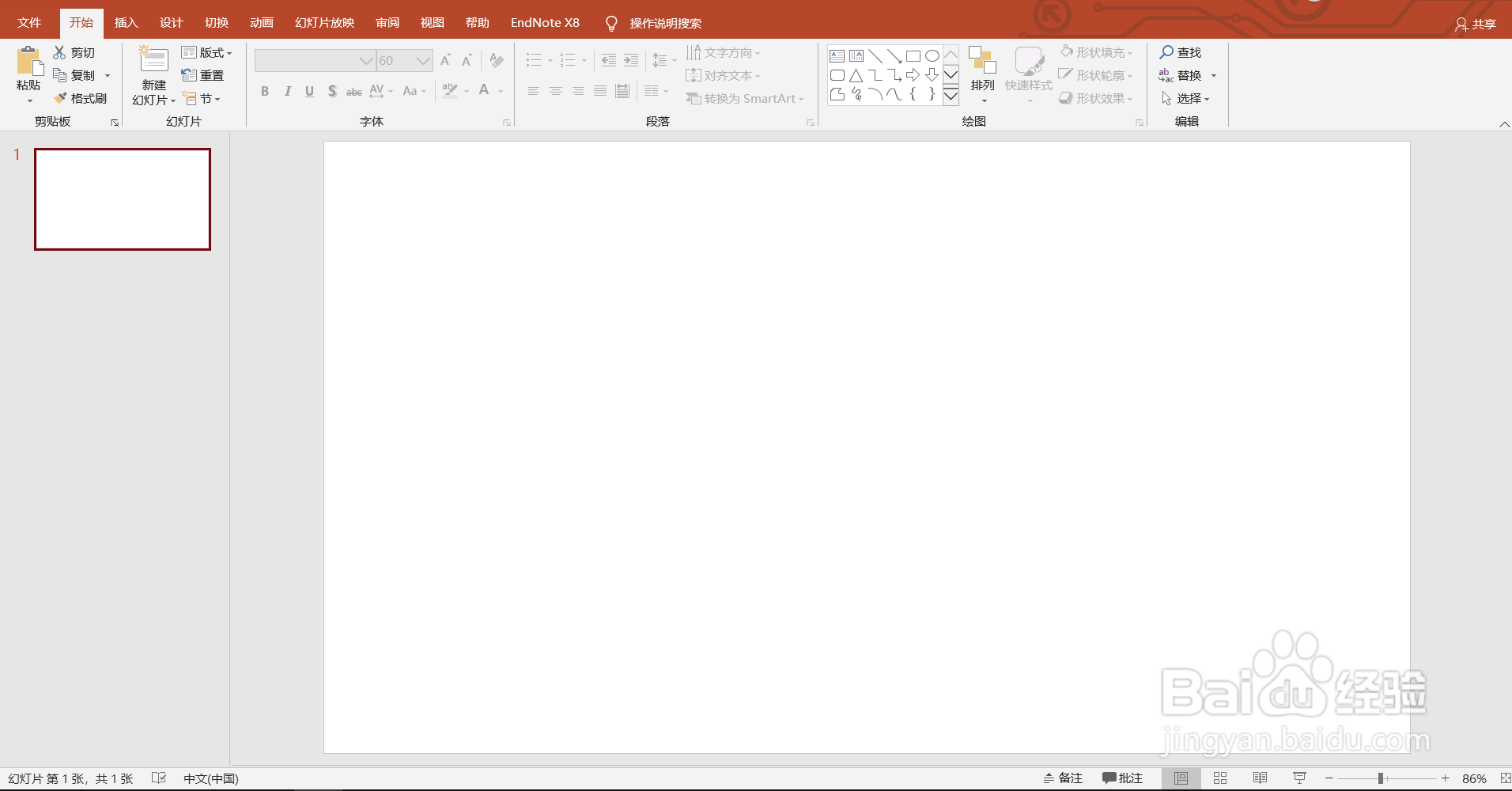Open the font size 60 dropdown
Viewport: 1512px width, 791px height.
[x=423, y=61]
